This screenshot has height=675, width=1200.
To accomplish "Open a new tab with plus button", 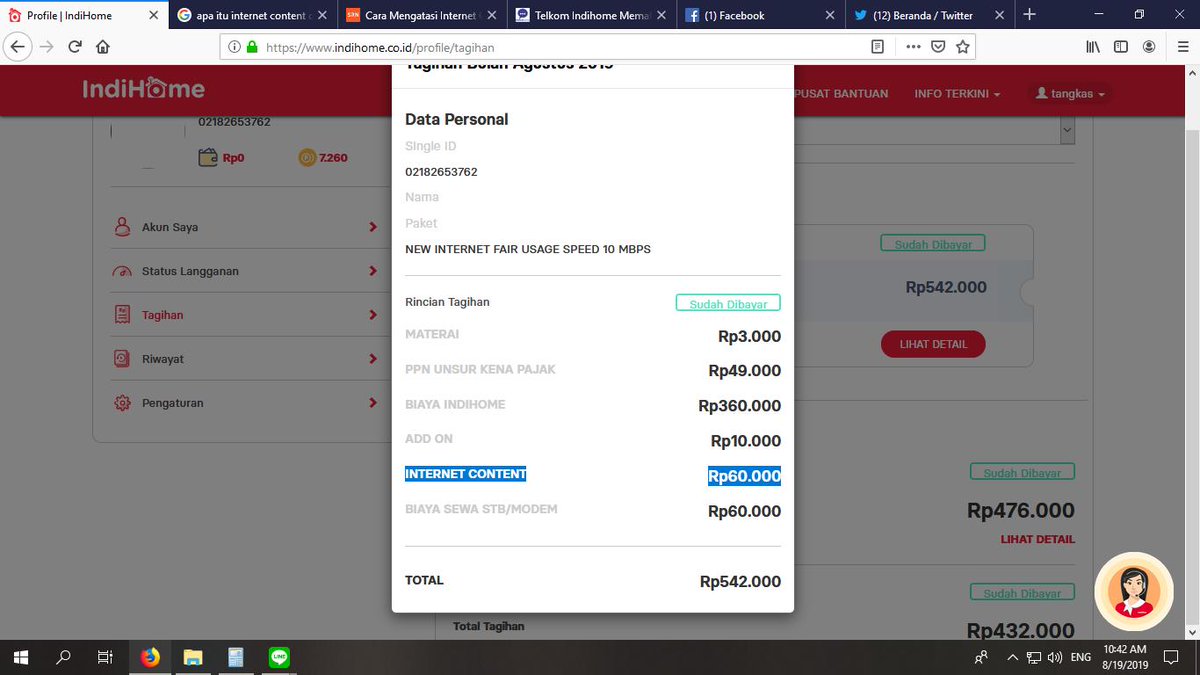I will pos(1030,14).
